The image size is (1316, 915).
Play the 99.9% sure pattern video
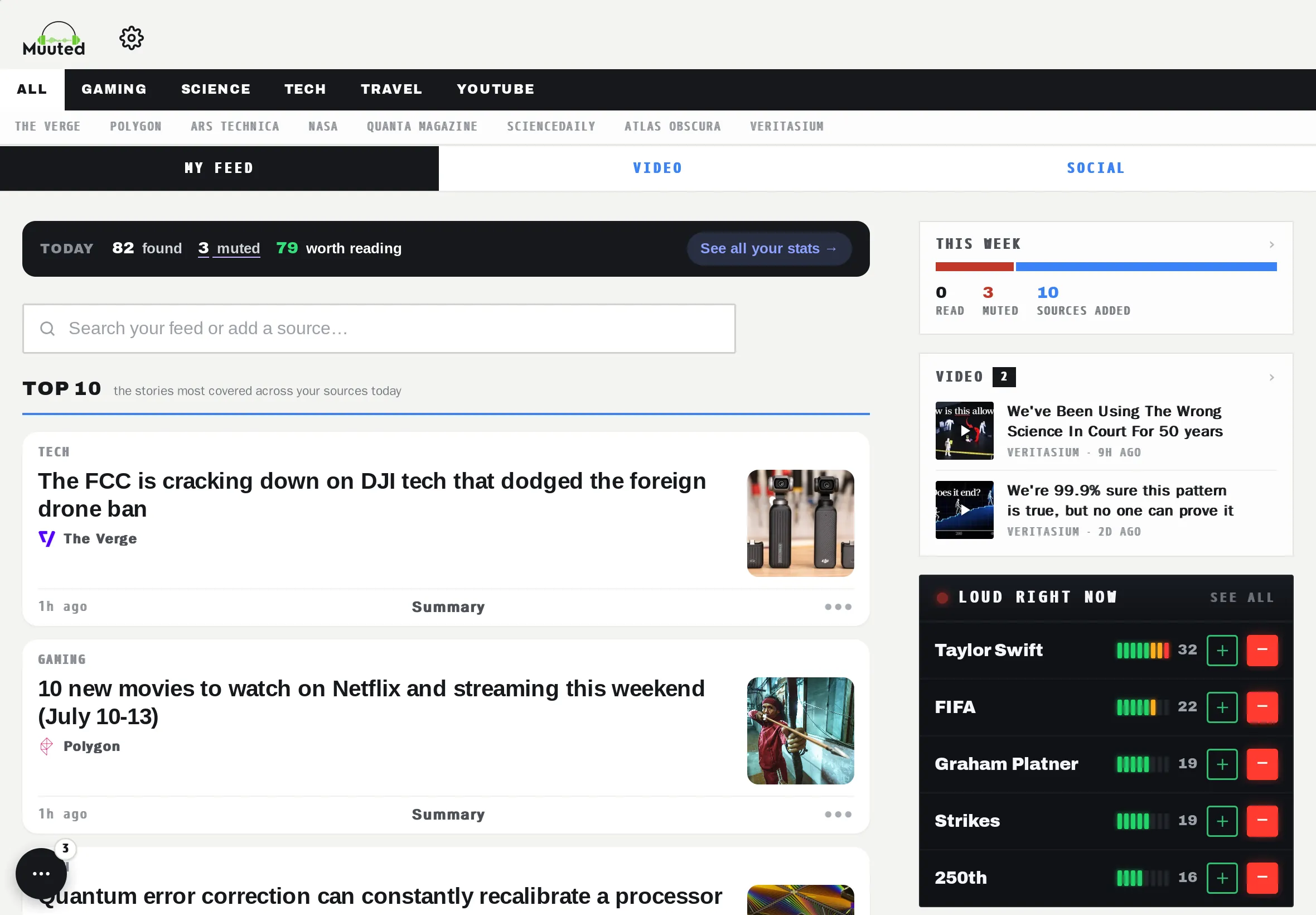click(964, 509)
